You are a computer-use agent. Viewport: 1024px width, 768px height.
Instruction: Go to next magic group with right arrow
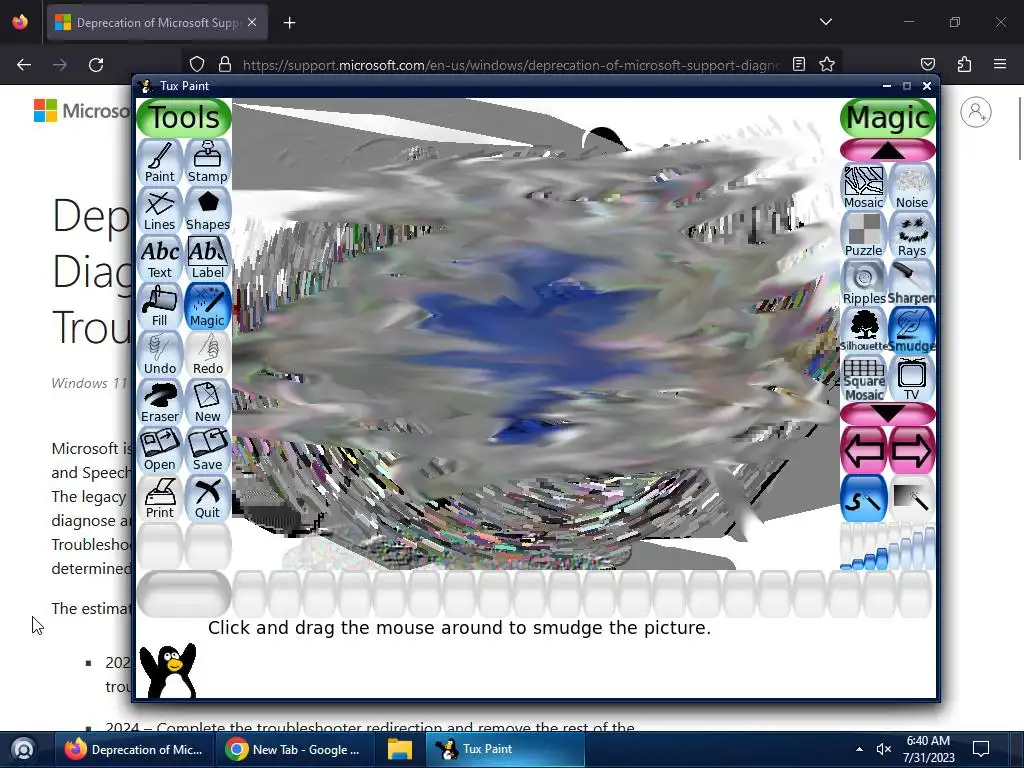tap(912, 450)
